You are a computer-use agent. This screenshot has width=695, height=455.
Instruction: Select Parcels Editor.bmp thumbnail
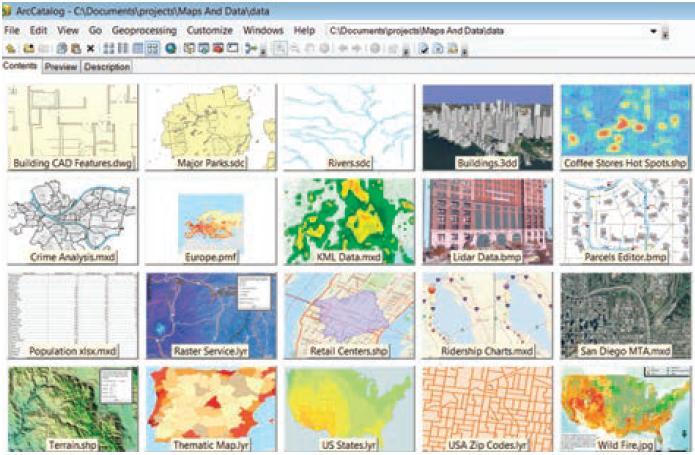tap(625, 222)
